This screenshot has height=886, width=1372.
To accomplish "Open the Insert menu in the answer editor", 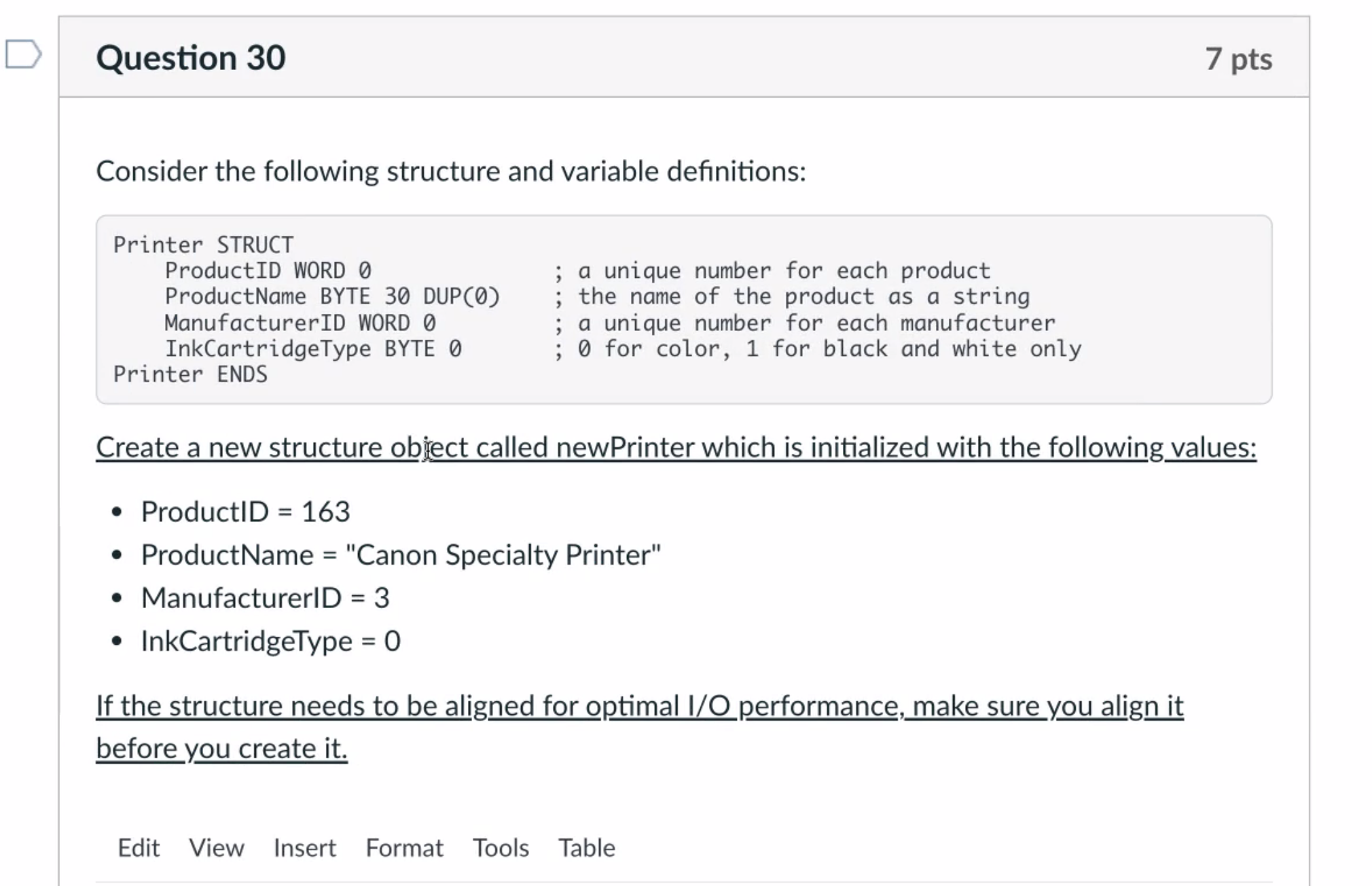I will (x=304, y=848).
